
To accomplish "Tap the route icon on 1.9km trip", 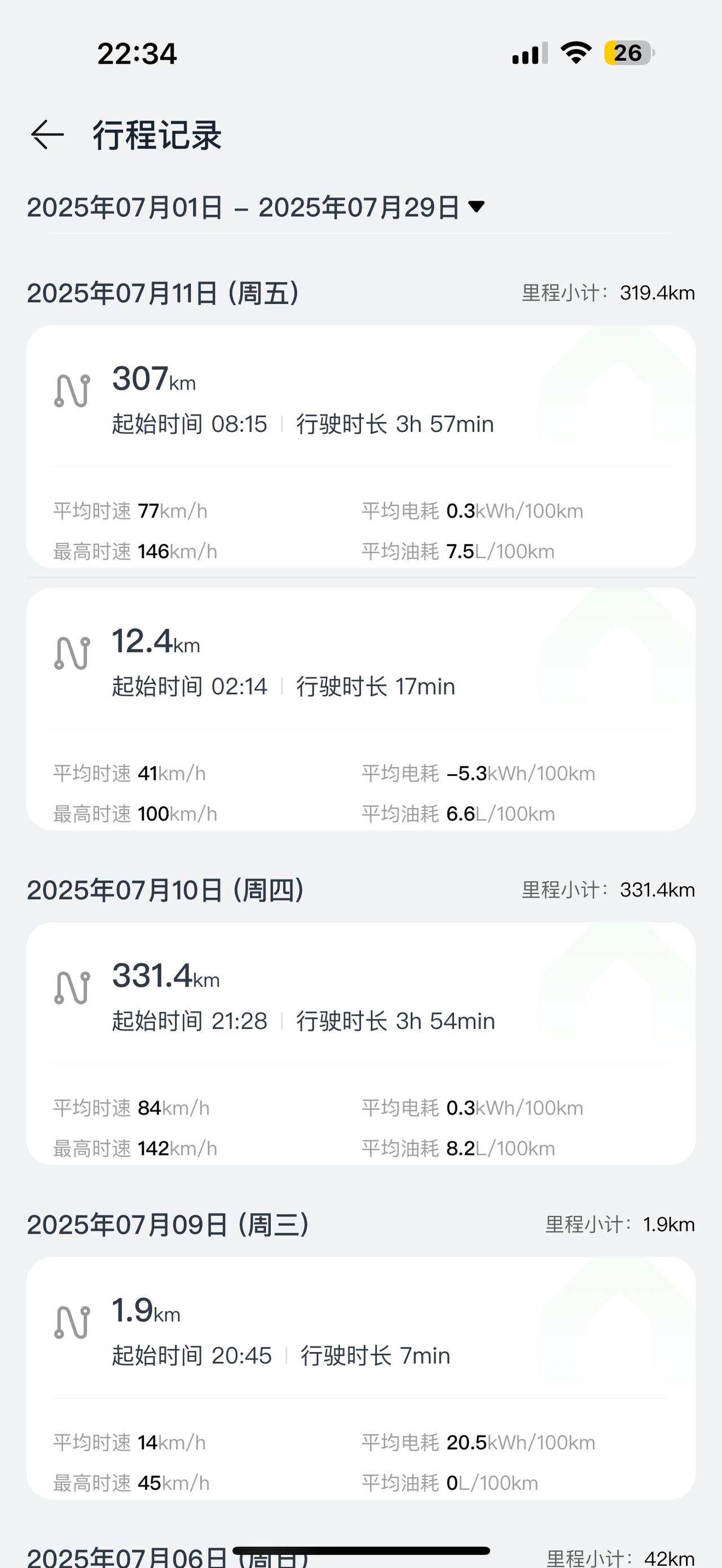I will click(72, 1322).
